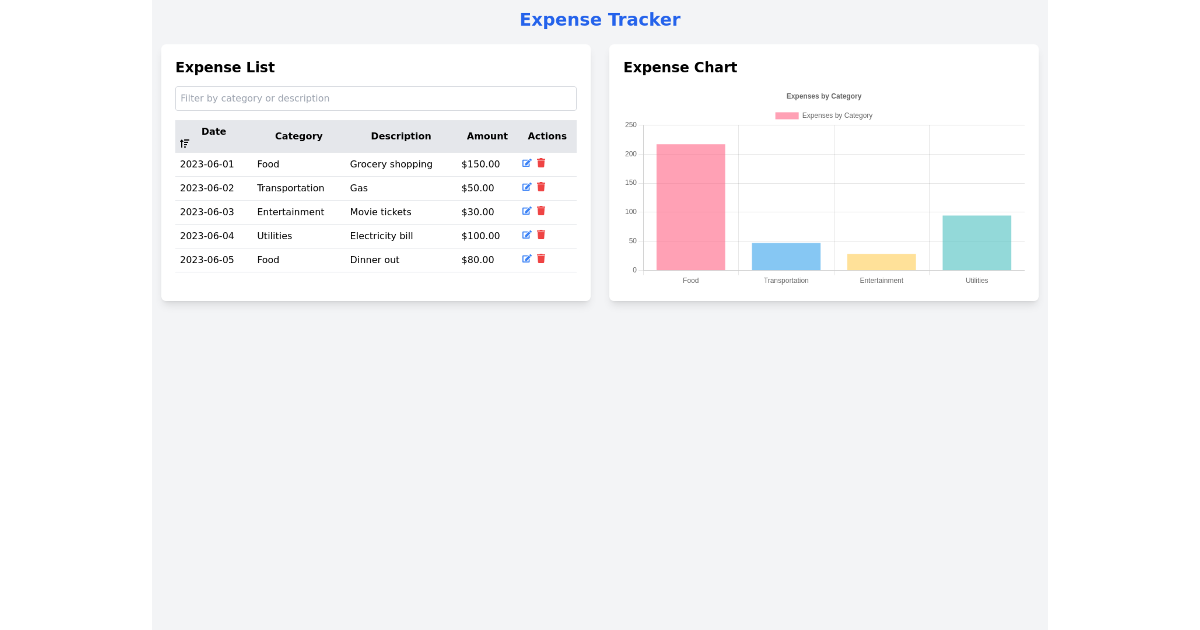The image size is (1200, 630).
Task: Click the delete icon for Grocery shopping
Action: pos(541,162)
